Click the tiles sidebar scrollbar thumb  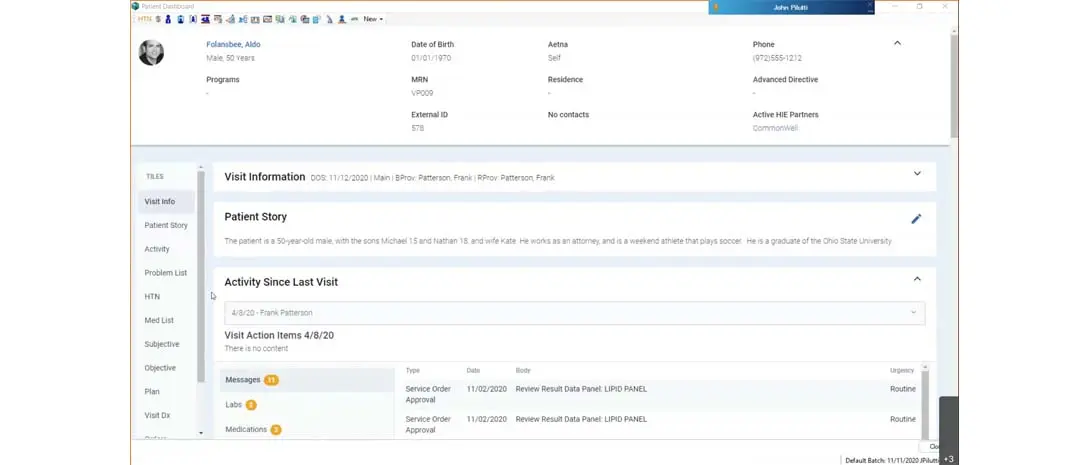[x=201, y=276]
